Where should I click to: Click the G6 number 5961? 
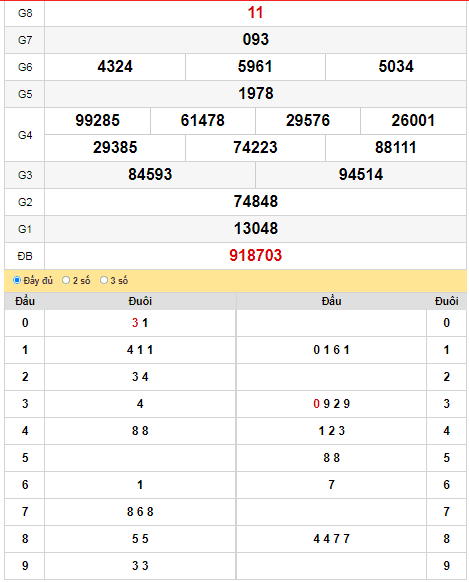pos(255,67)
